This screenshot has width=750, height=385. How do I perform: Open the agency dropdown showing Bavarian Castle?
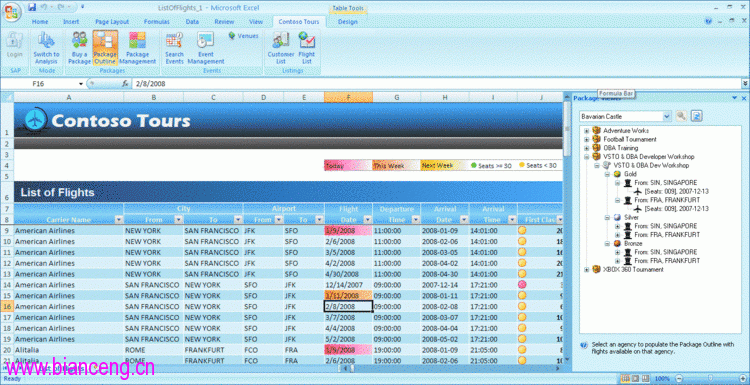pos(667,116)
